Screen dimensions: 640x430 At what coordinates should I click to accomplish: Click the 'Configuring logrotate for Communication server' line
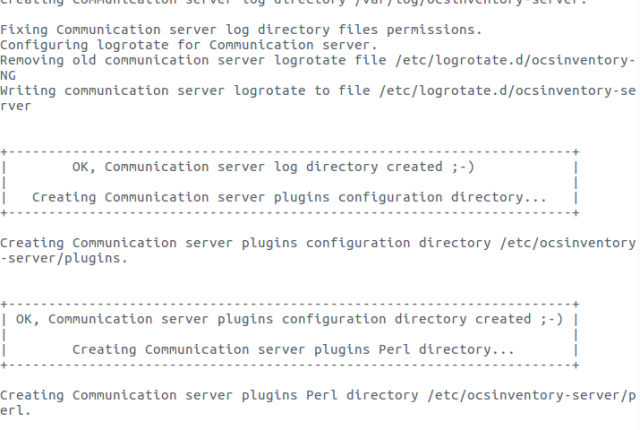189,45
